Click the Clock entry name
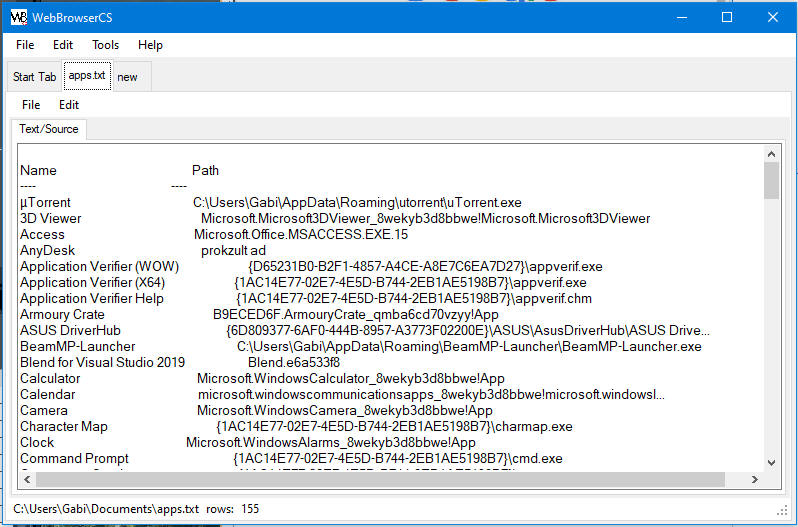 click(37, 443)
